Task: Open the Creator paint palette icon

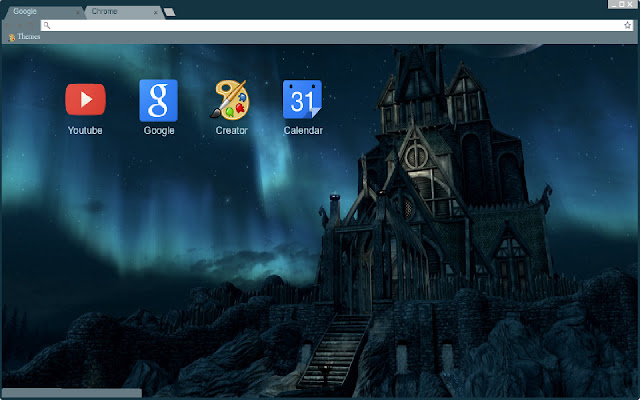Action: 231,100
